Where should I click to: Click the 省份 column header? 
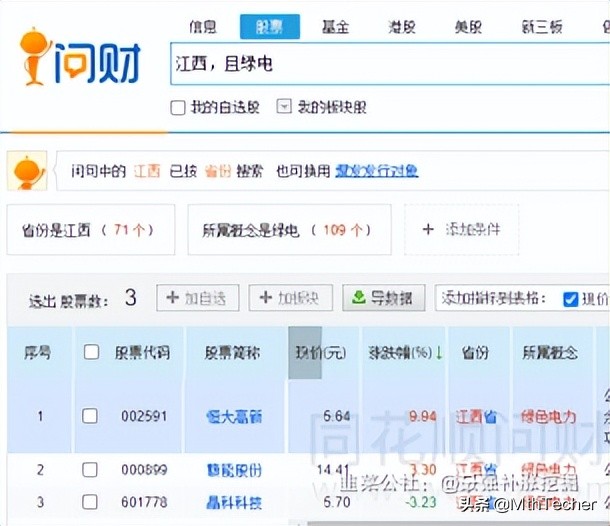[x=475, y=352]
